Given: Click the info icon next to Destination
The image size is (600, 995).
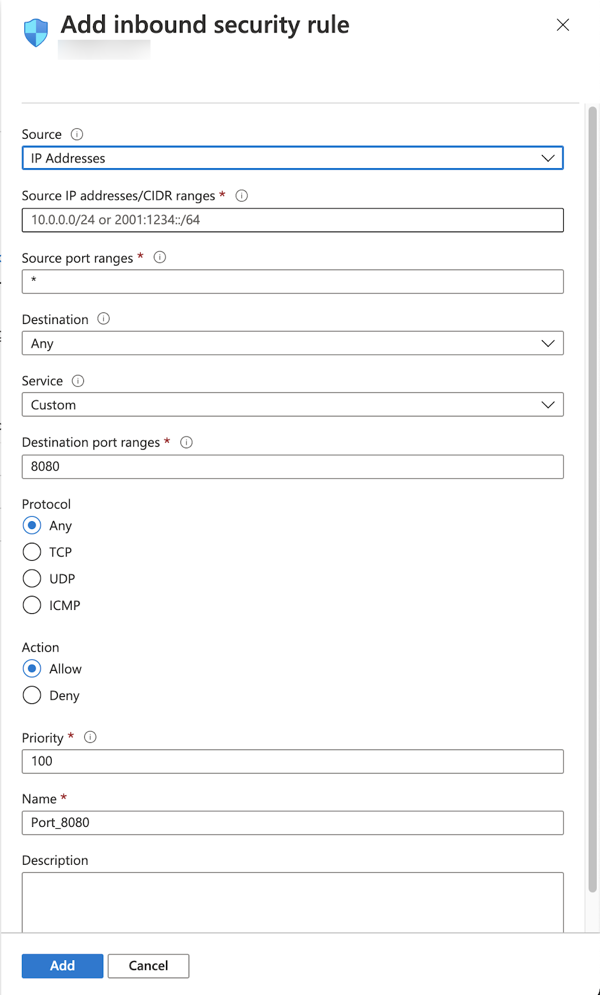Looking at the screenshot, I should click(x=103, y=319).
